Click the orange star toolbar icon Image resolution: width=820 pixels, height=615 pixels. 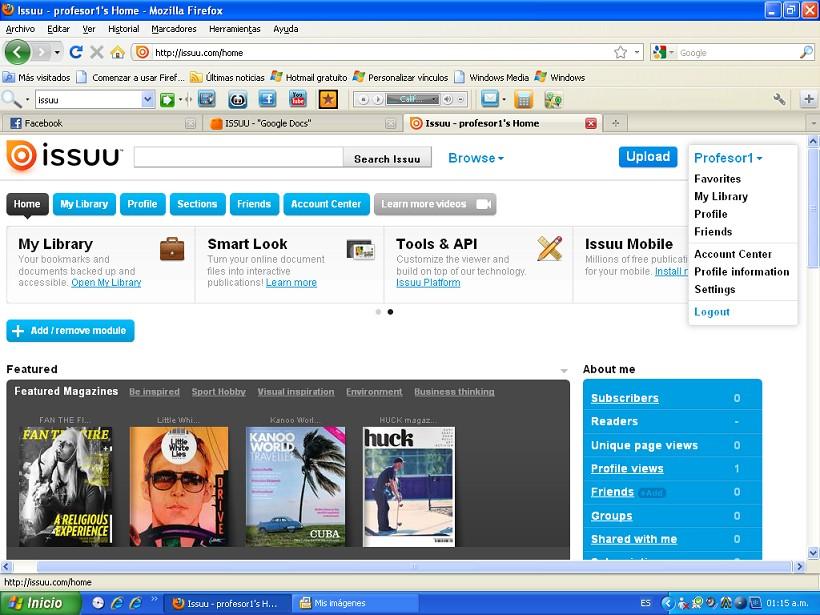pos(328,99)
